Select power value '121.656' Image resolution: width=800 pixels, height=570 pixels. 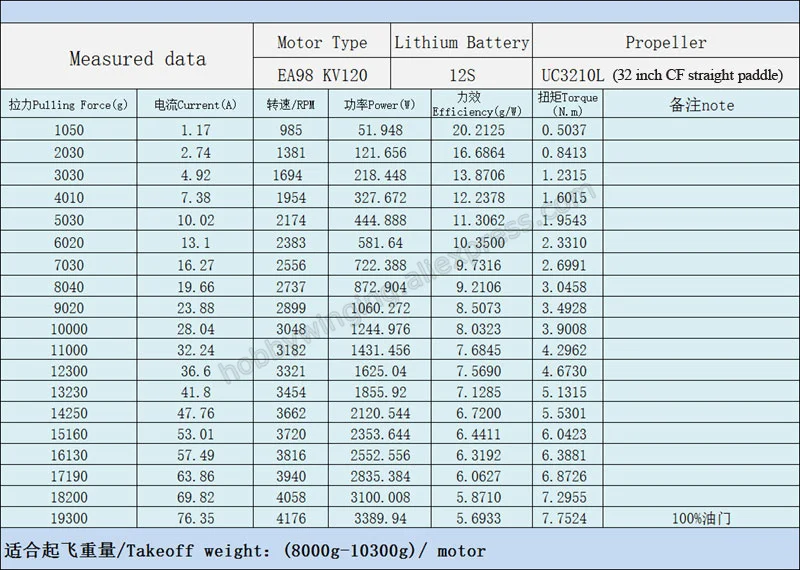coord(380,152)
